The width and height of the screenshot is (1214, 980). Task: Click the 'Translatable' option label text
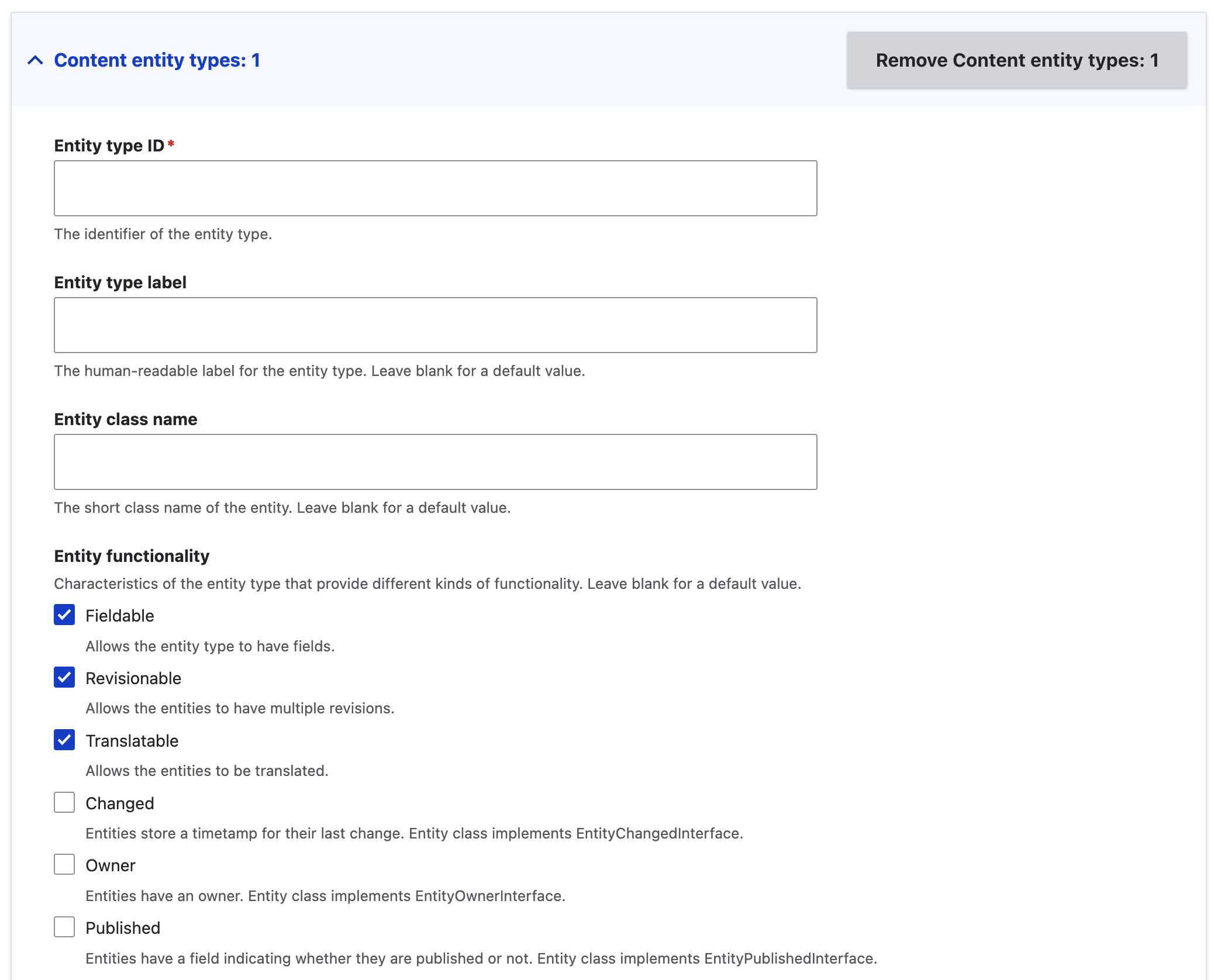pyautogui.click(x=132, y=741)
